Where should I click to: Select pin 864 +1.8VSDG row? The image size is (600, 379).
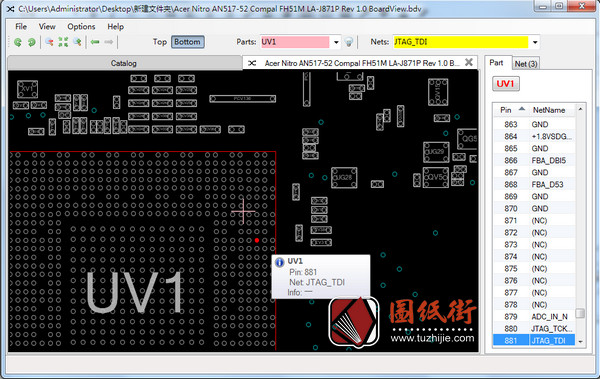(x=534, y=136)
